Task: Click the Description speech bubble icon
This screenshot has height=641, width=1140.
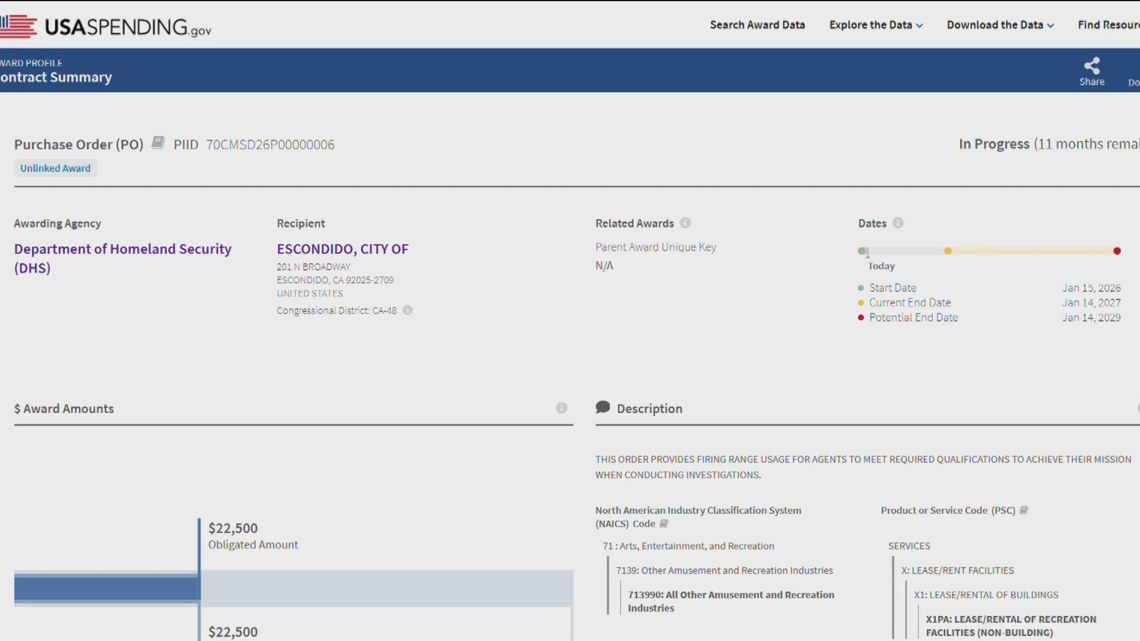Action: click(602, 407)
